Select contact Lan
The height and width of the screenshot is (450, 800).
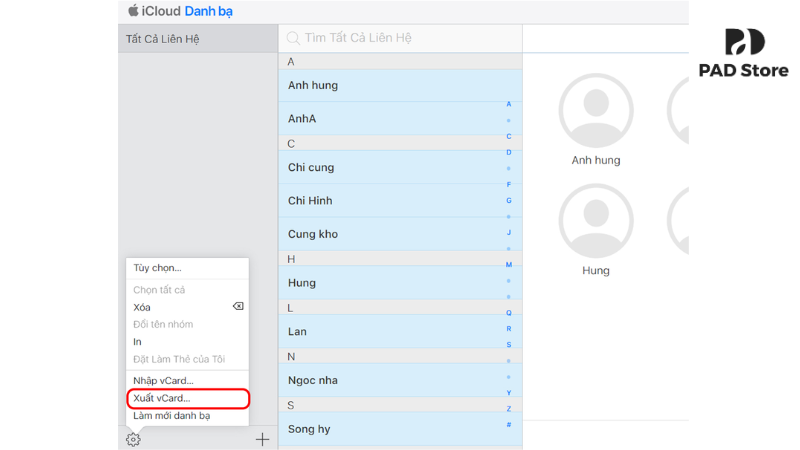tap(401, 332)
